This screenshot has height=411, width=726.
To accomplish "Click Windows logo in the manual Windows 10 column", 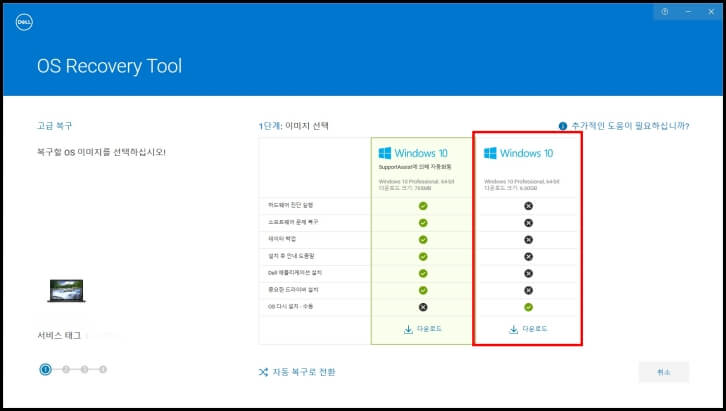I will (490, 153).
